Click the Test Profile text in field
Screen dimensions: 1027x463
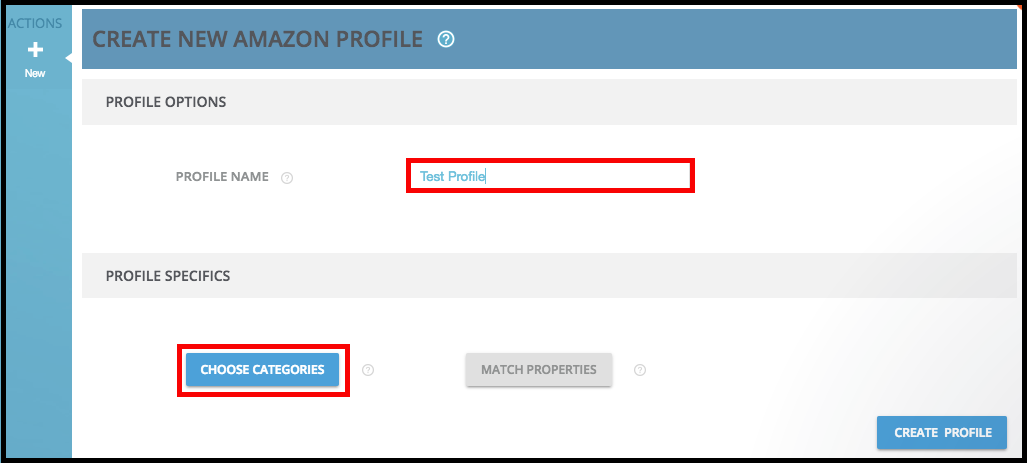452,176
